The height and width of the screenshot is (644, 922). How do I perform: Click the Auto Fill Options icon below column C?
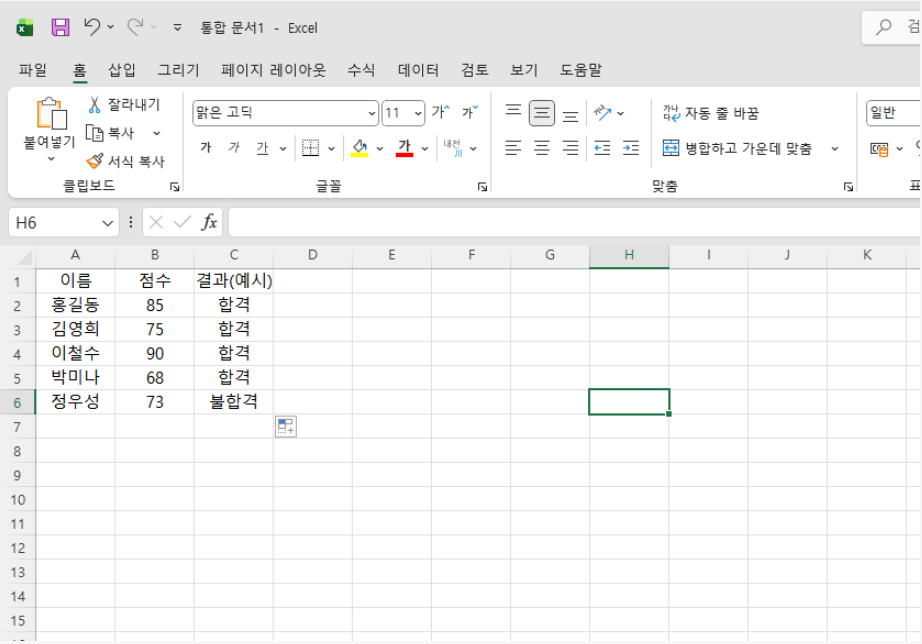pyautogui.click(x=286, y=427)
